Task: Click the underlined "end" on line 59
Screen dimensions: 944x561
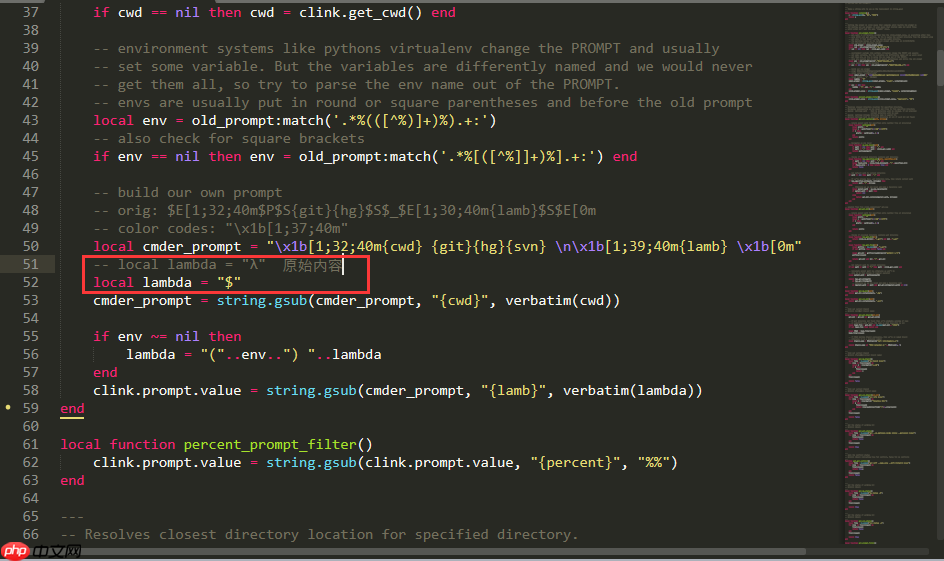Action: (72, 409)
